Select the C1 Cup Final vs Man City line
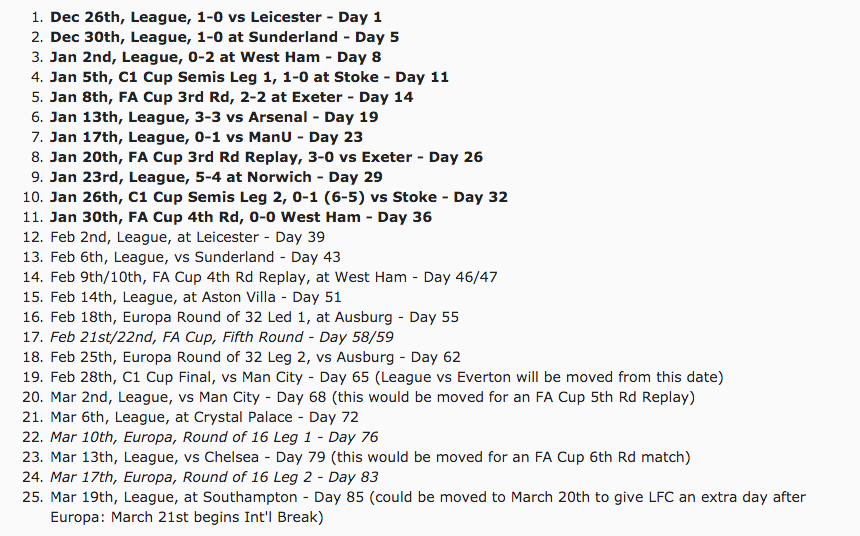This screenshot has height=536, width=860. click(x=386, y=377)
